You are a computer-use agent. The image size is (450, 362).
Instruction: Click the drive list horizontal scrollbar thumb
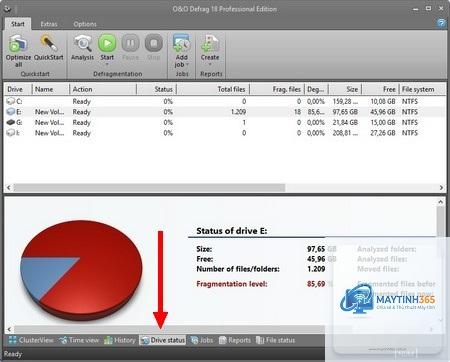coord(149,188)
